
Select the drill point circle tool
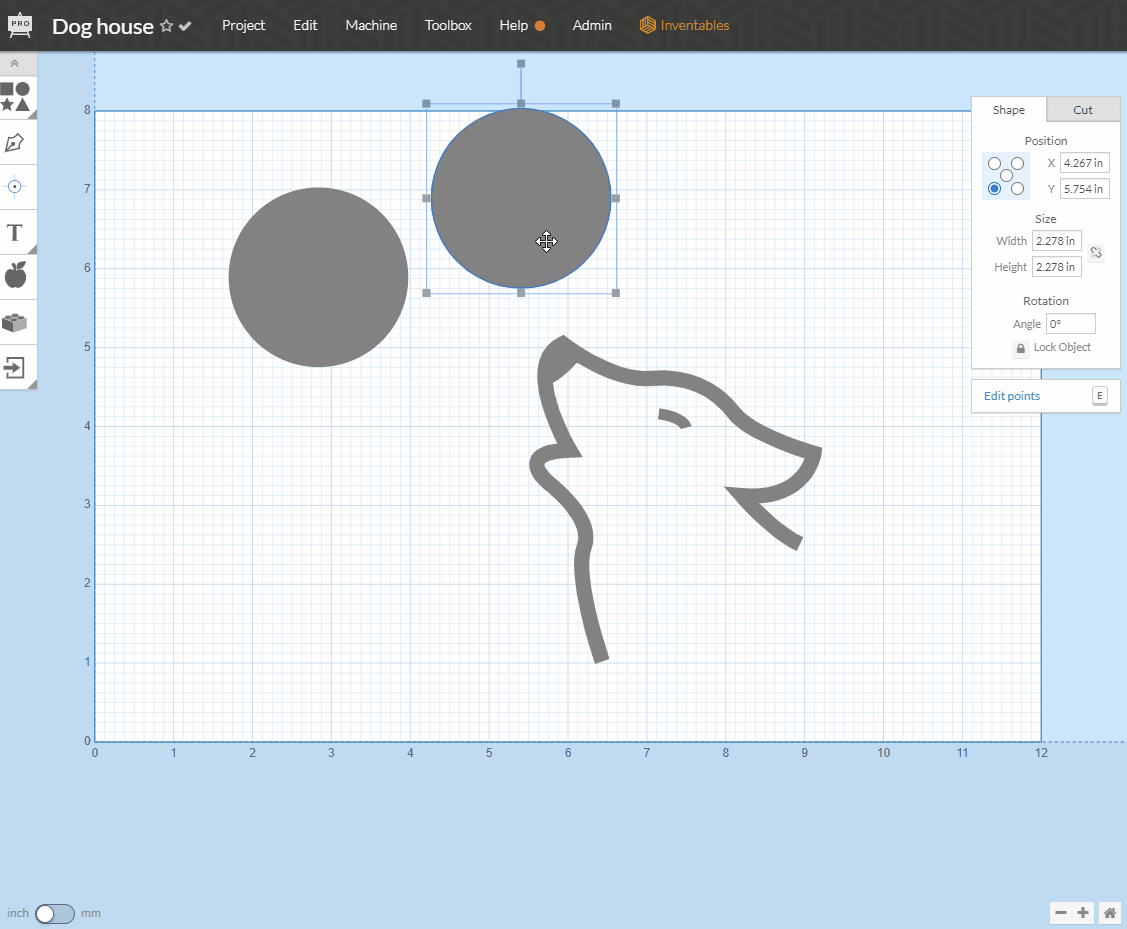15,187
